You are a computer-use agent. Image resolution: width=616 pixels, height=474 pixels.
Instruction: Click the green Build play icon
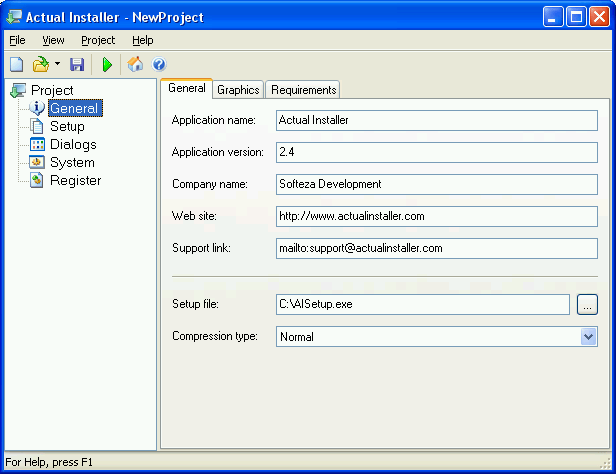click(107, 64)
